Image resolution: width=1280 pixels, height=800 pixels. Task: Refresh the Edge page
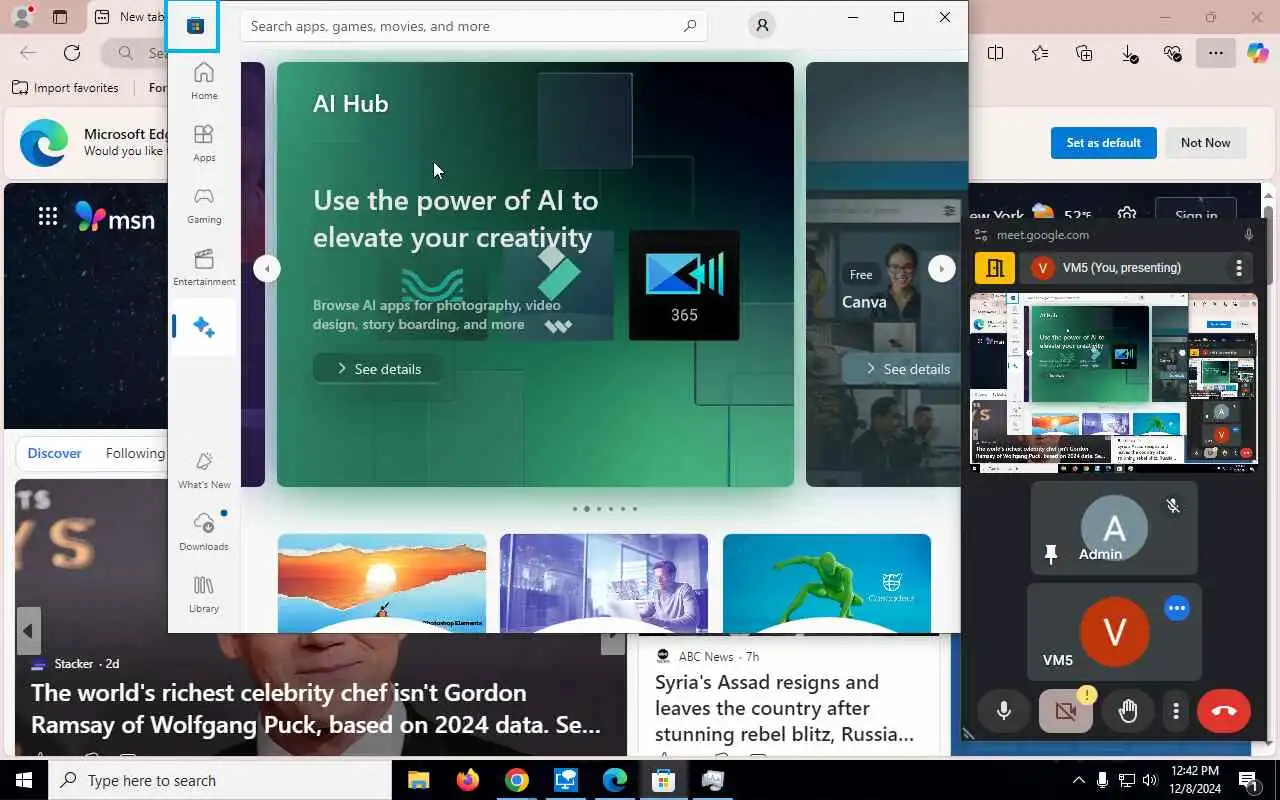click(x=72, y=53)
